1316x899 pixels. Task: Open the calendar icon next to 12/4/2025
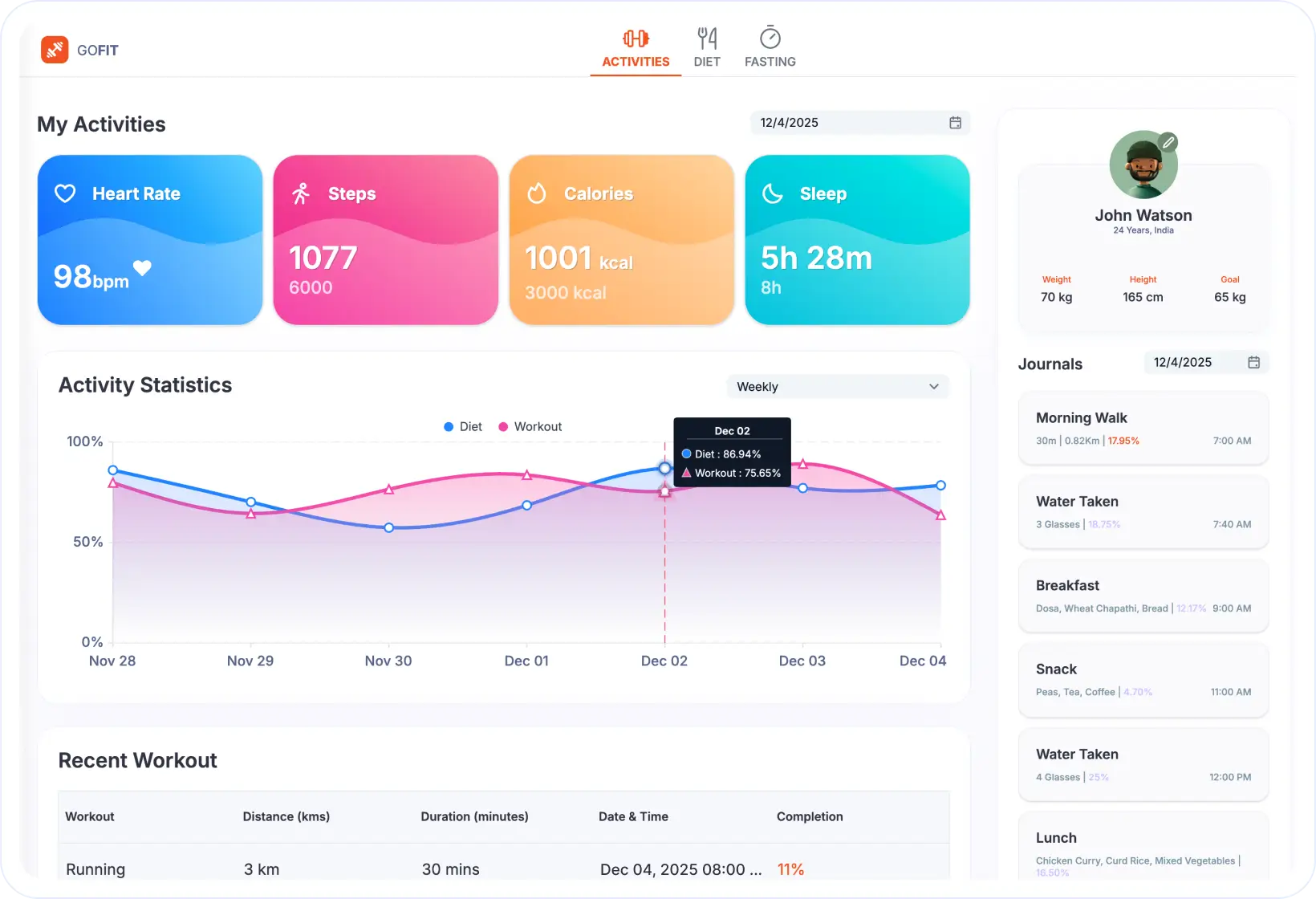click(955, 123)
